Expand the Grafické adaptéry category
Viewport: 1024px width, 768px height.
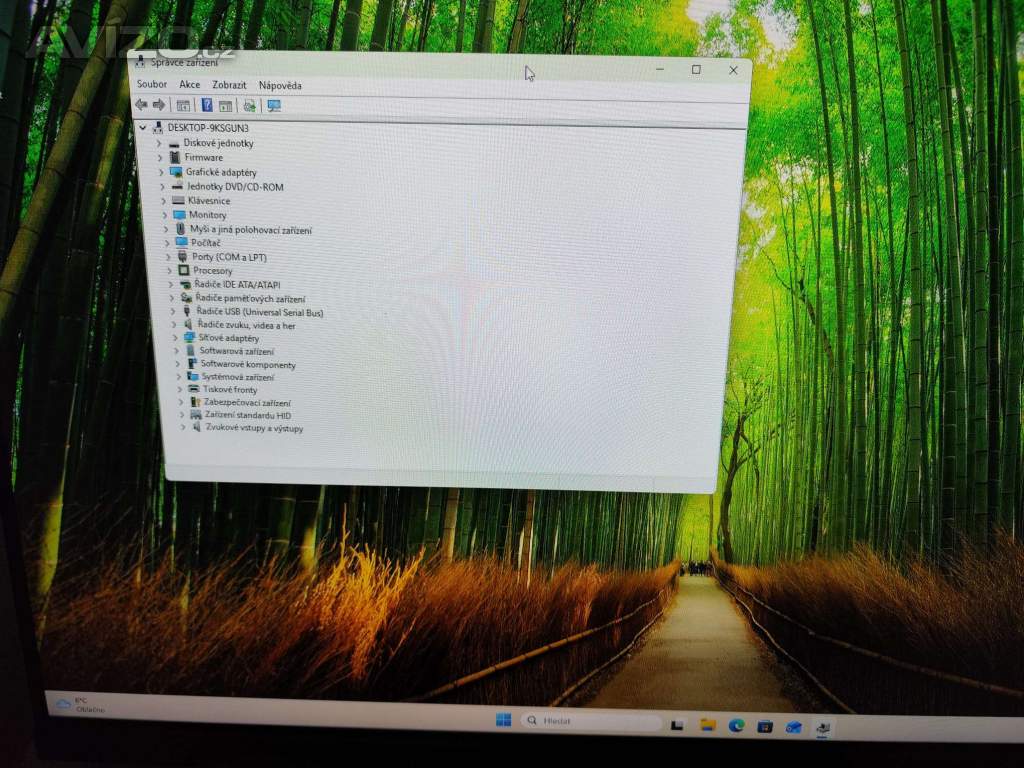coord(160,172)
